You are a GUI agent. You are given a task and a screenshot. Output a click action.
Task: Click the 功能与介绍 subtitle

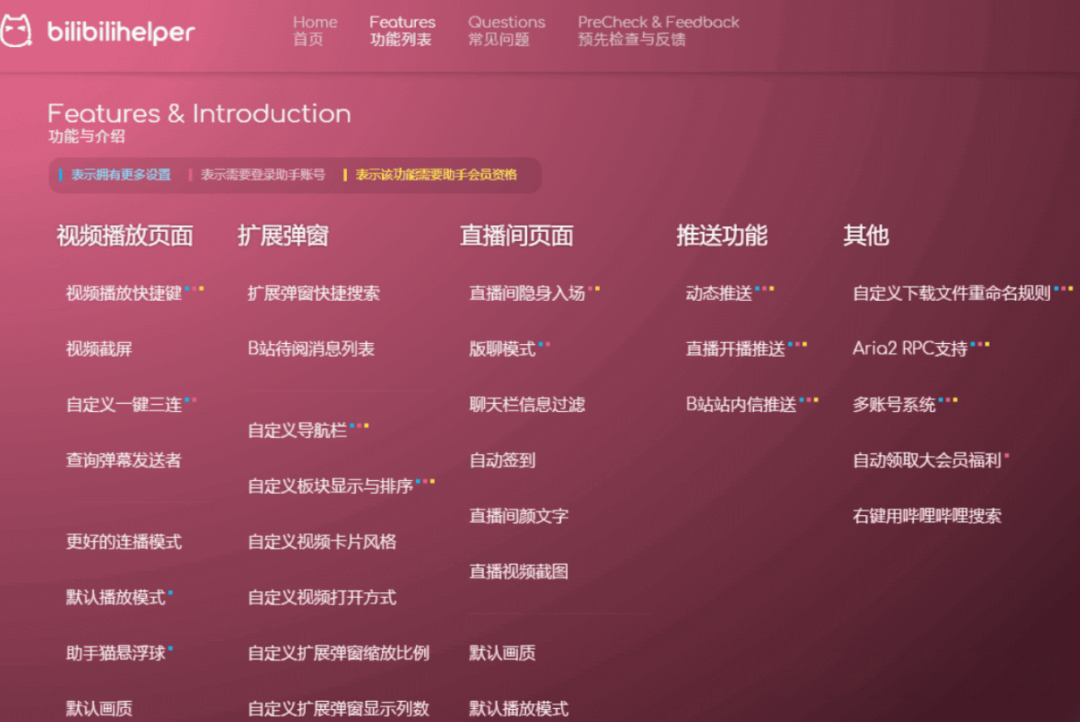pyautogui.click(x=87, y=136)
